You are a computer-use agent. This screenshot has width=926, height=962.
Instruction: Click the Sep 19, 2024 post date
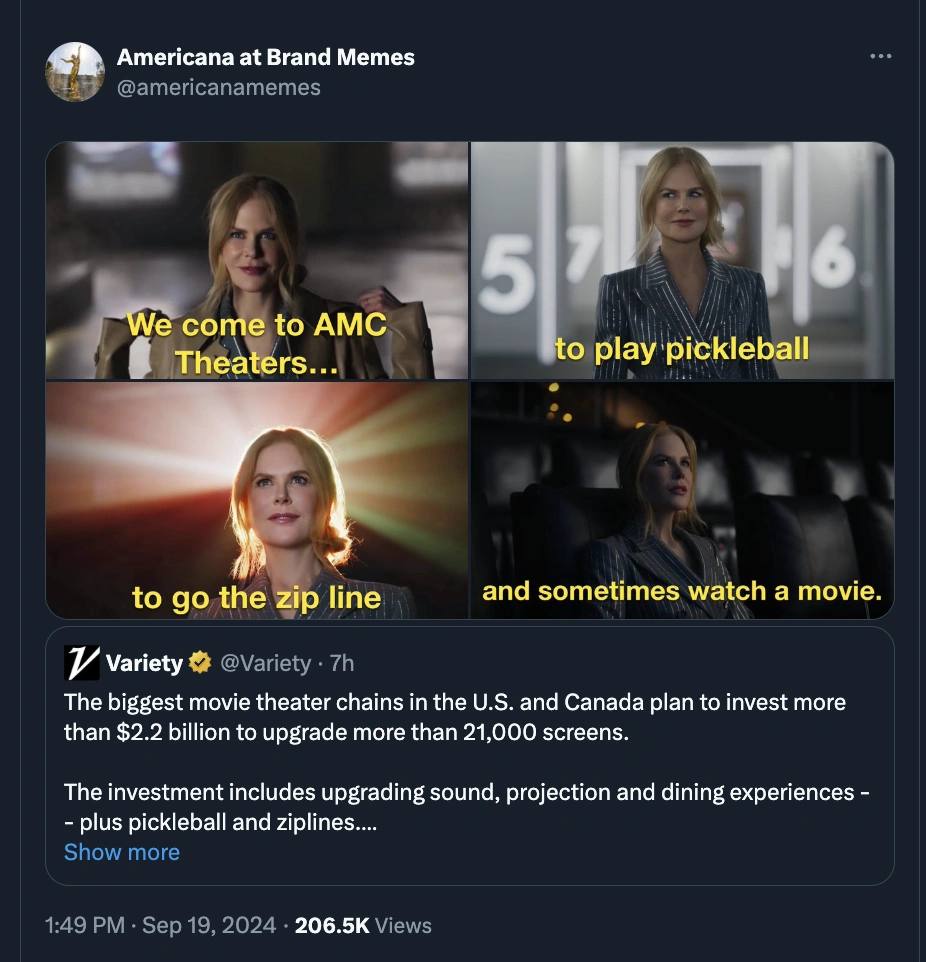pyautogui.click(x=209, y=925)
